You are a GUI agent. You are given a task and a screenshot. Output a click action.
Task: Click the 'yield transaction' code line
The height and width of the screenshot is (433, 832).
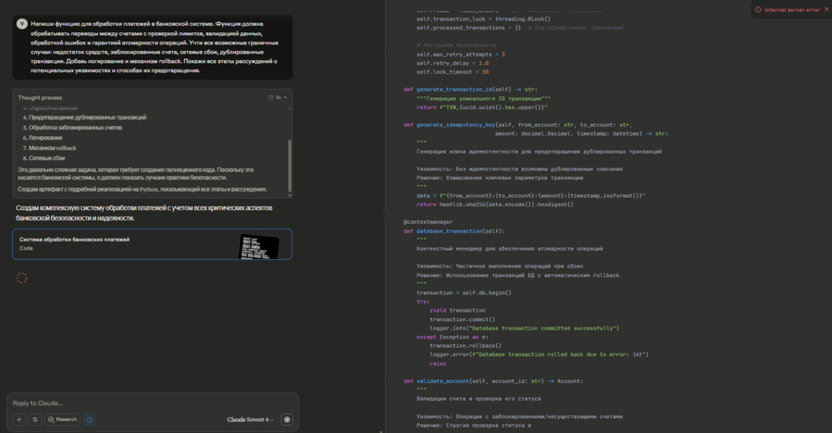(457, 310)
